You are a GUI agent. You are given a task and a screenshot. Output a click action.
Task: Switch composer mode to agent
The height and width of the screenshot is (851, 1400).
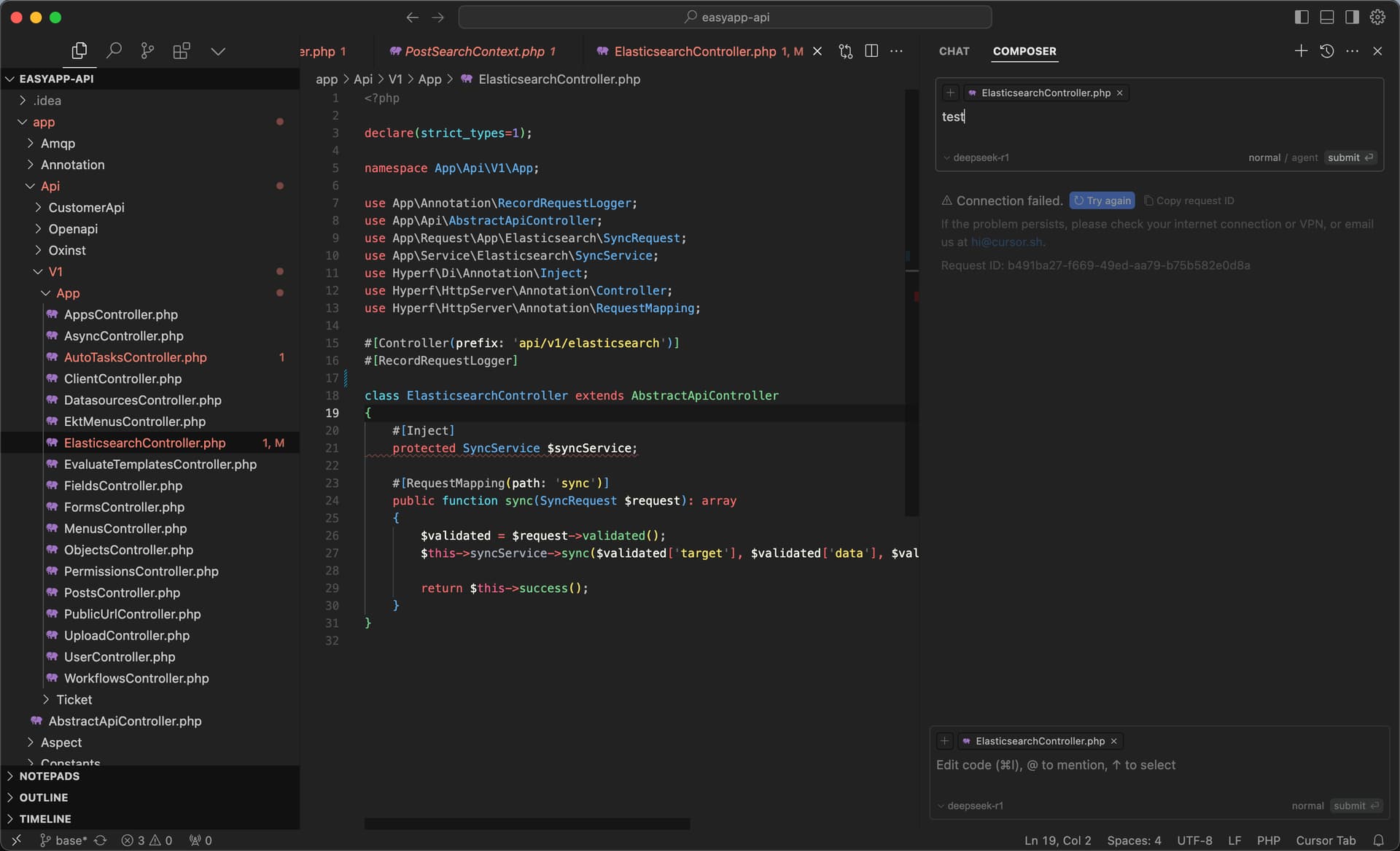click(x=1304, y=158)
